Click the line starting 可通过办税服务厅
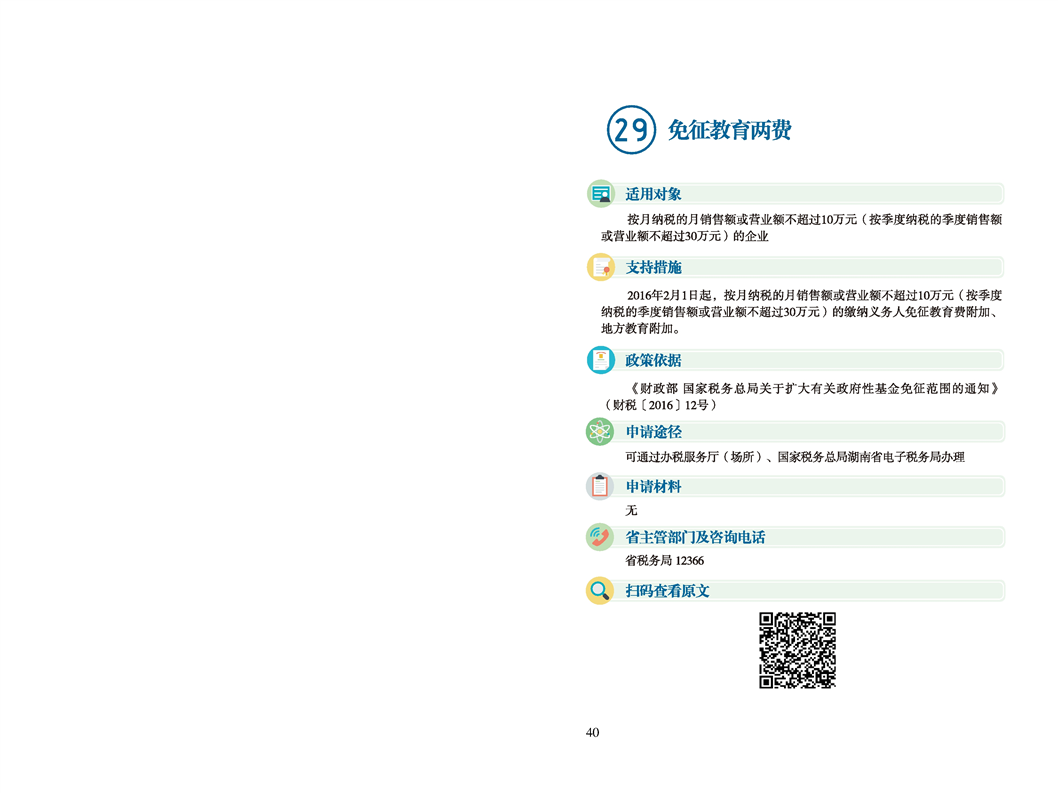The height and width of the screenshot is (793, 1058). point(795,457)
